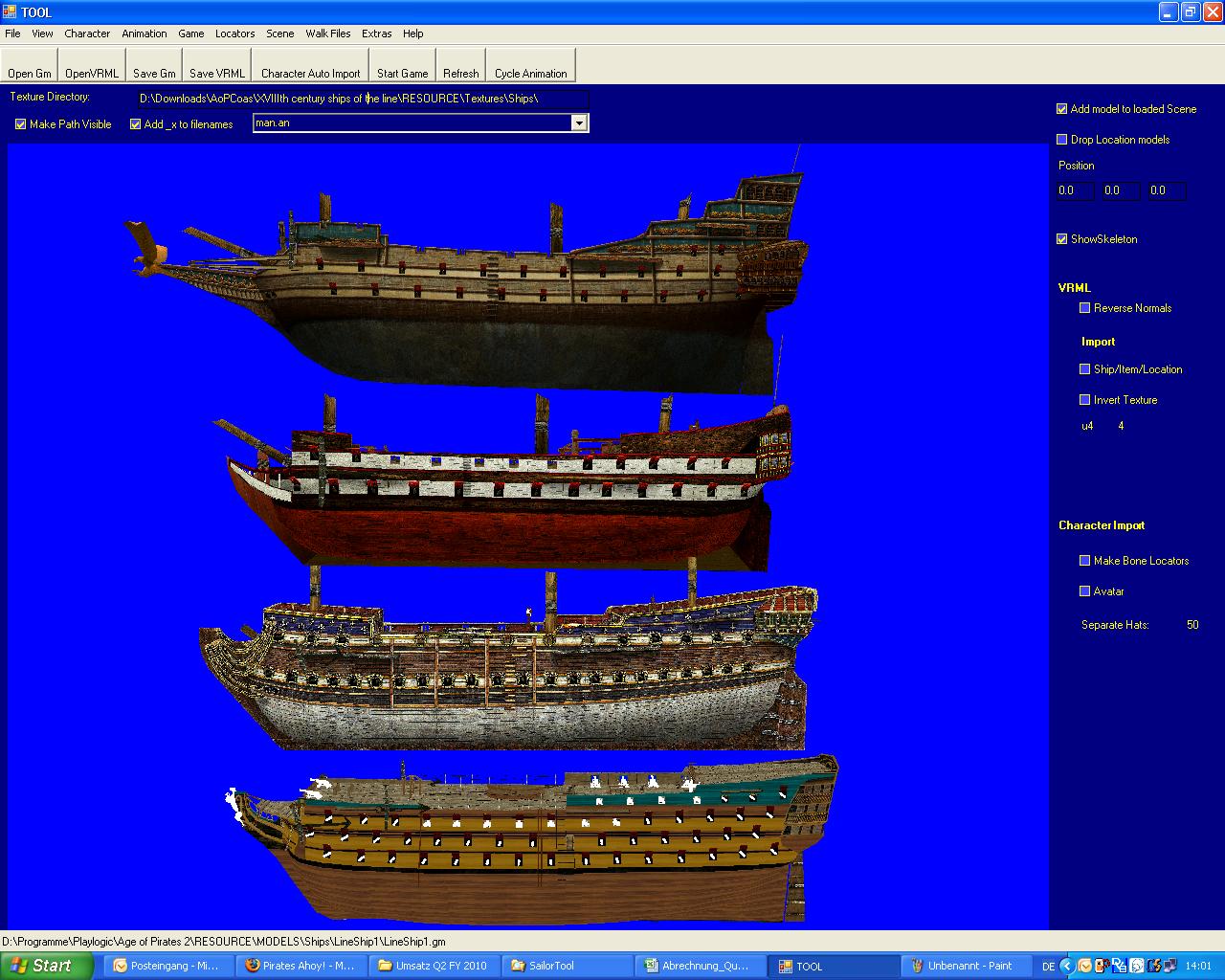Enable Make Bone Locators checkbox
1225x980 pixels.
1085,561
